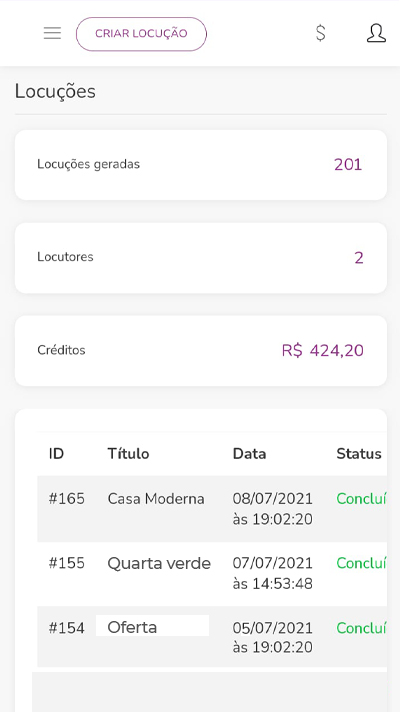The width and height of the screenshot is (400, 712).
Task: Sort by the Título column header
Action: [128, 454]
